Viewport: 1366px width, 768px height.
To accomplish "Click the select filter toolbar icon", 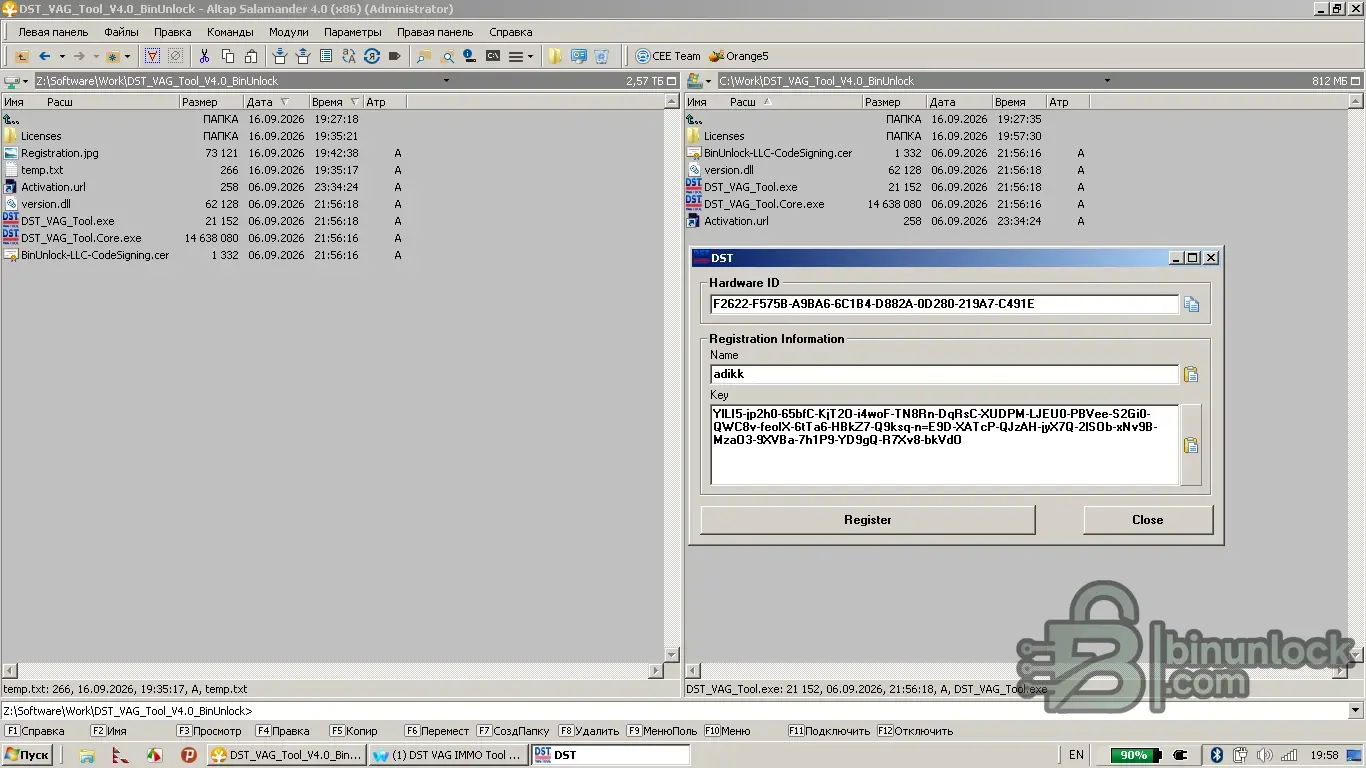I will pos(152,56).
